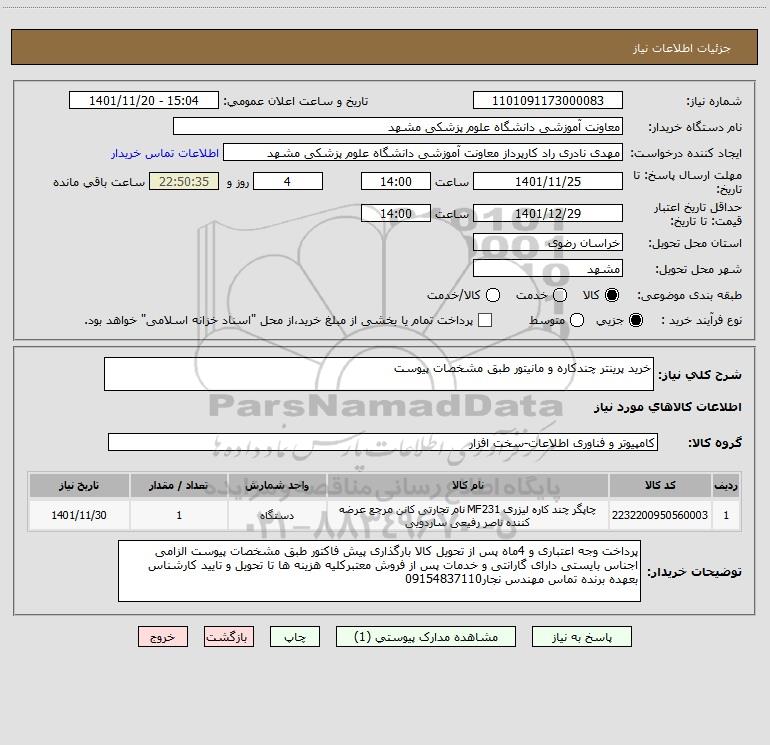Click the price validity date 1401/12/29 field
This screenshot has height=745, width=770.
pos(548,213)
